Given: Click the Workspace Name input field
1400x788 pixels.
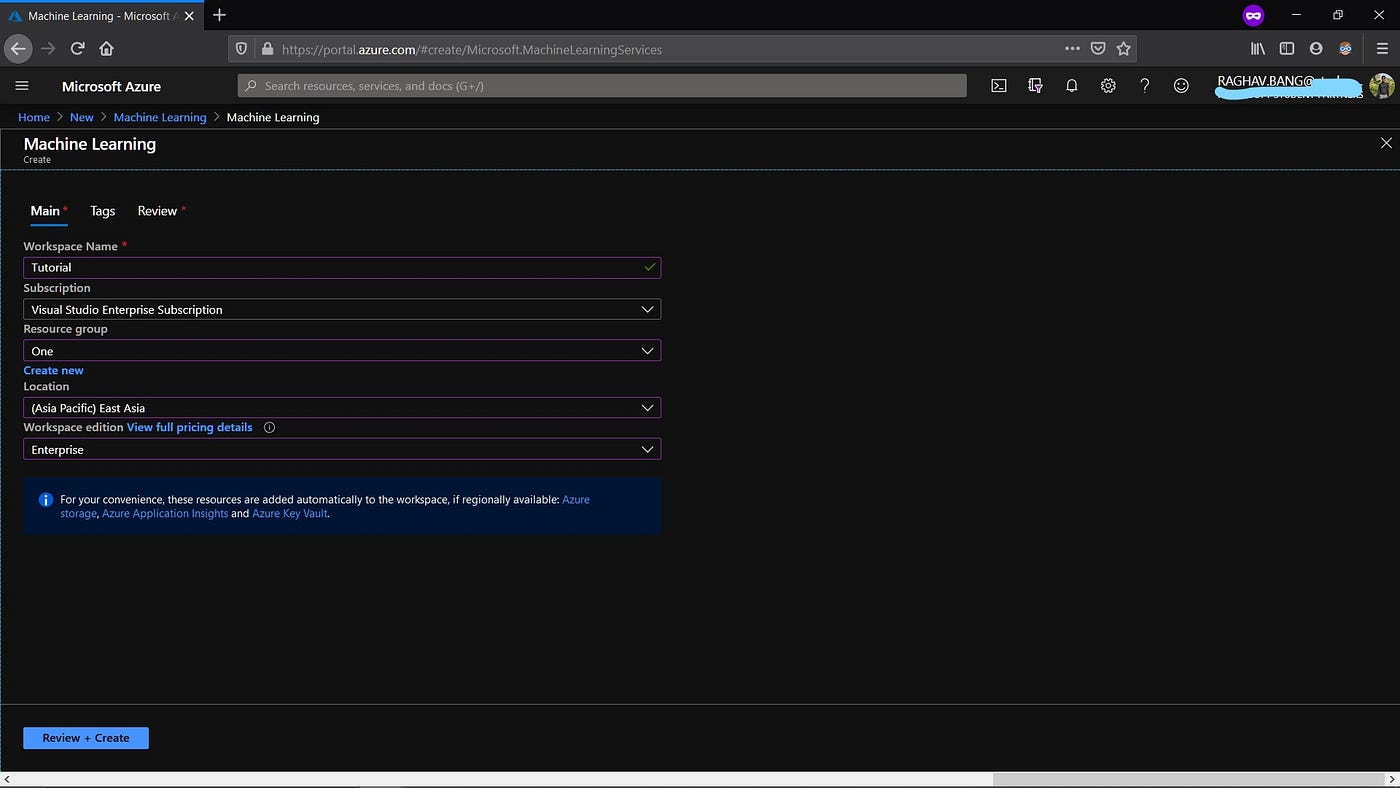Looking at the screenshot, I should tap(342, 267).
